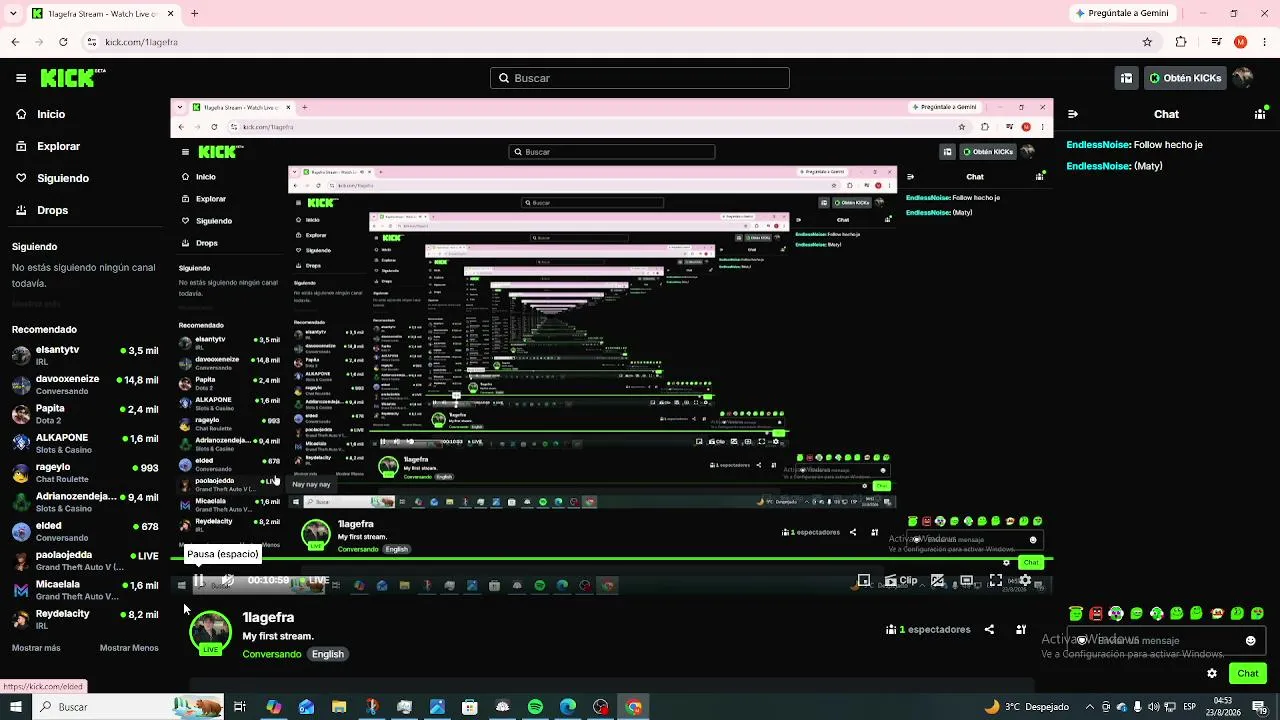
Task: Open recommended channel rageylo
Action: click(85, 472)
